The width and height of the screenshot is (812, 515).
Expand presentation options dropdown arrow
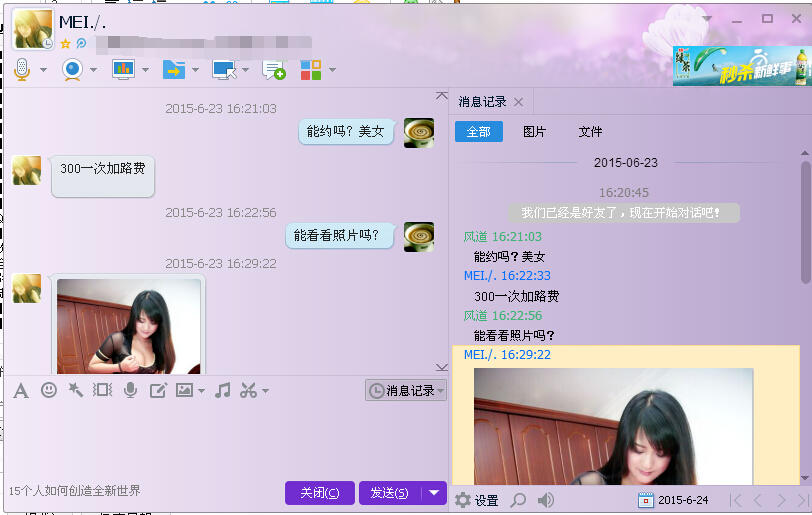point(146,69)
